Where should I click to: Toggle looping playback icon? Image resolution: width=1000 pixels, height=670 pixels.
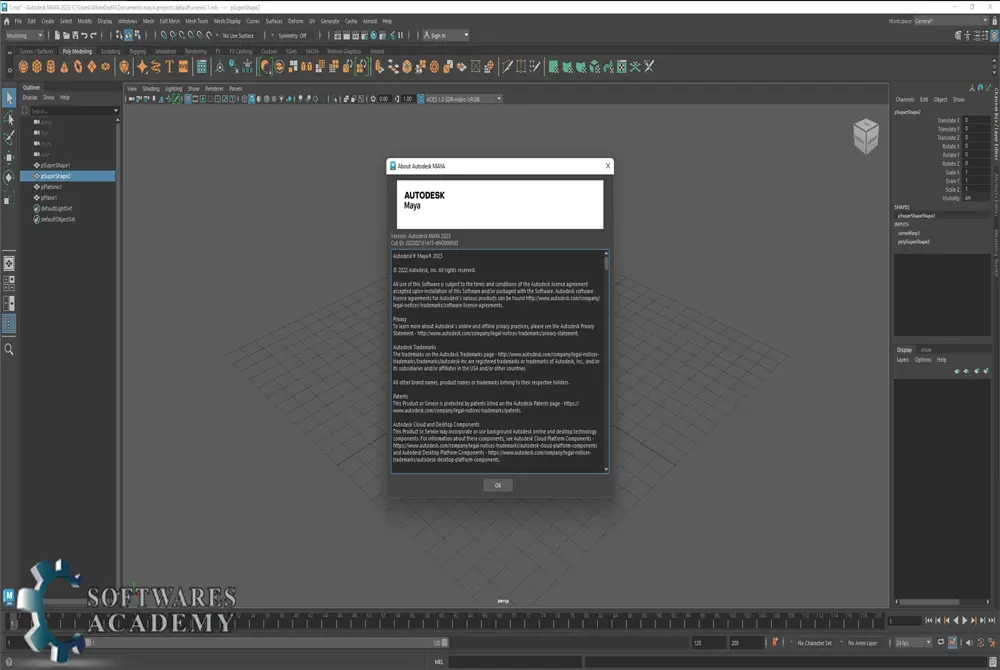(x=941, y=643)
